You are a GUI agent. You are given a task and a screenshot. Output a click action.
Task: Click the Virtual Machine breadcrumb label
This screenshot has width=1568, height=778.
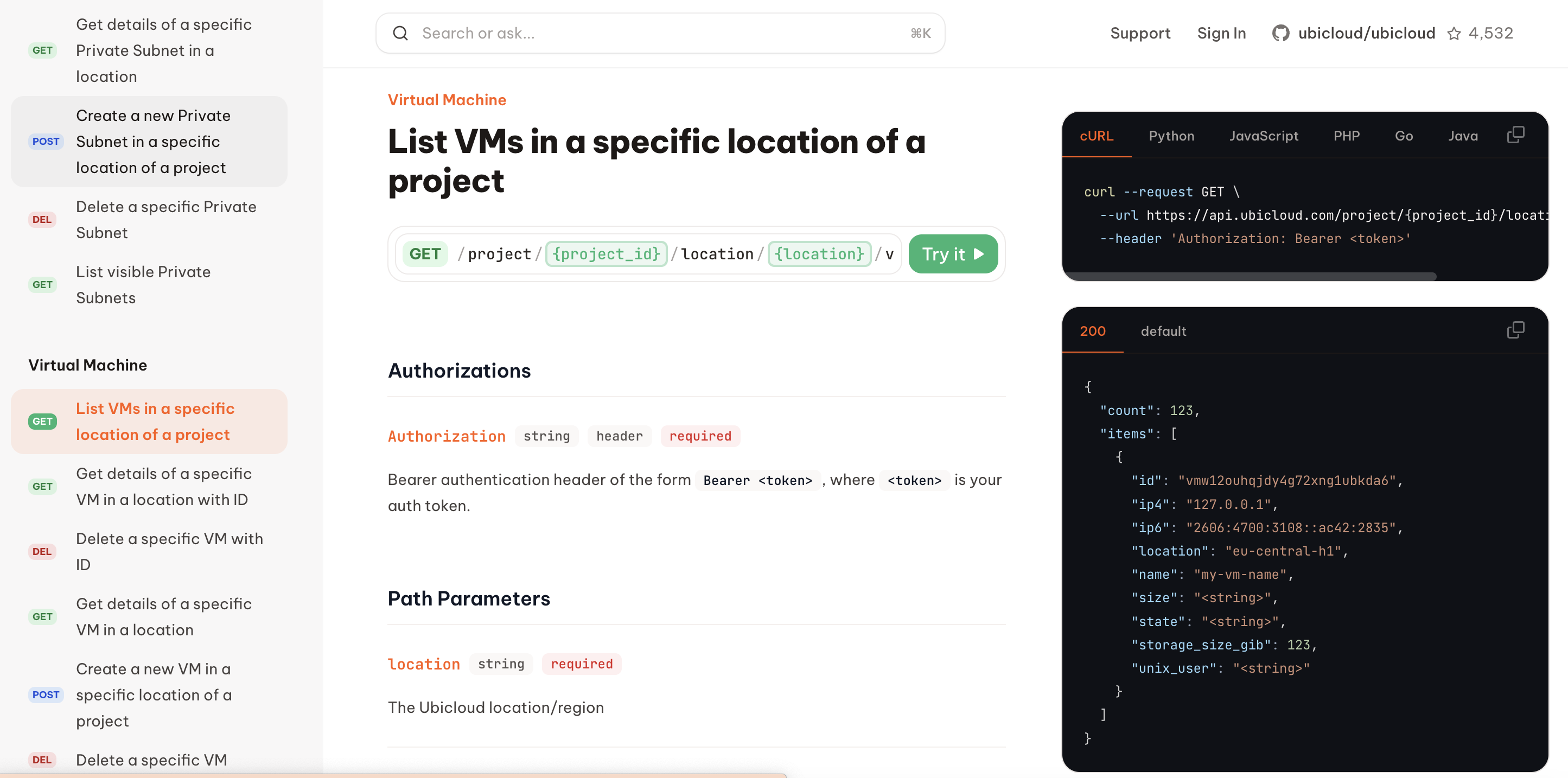click(x=447, y=100)
